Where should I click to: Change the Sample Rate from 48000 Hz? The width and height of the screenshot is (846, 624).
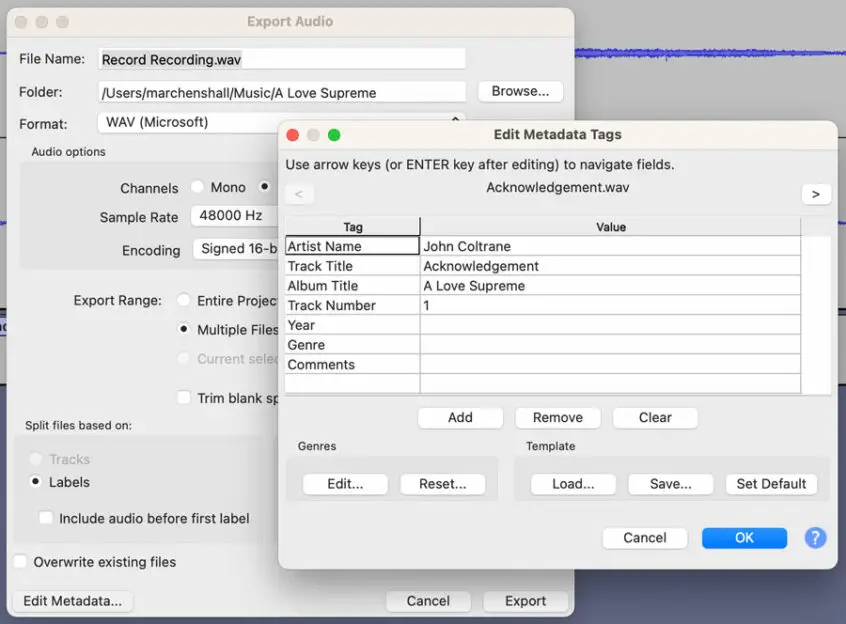point(236,217)
